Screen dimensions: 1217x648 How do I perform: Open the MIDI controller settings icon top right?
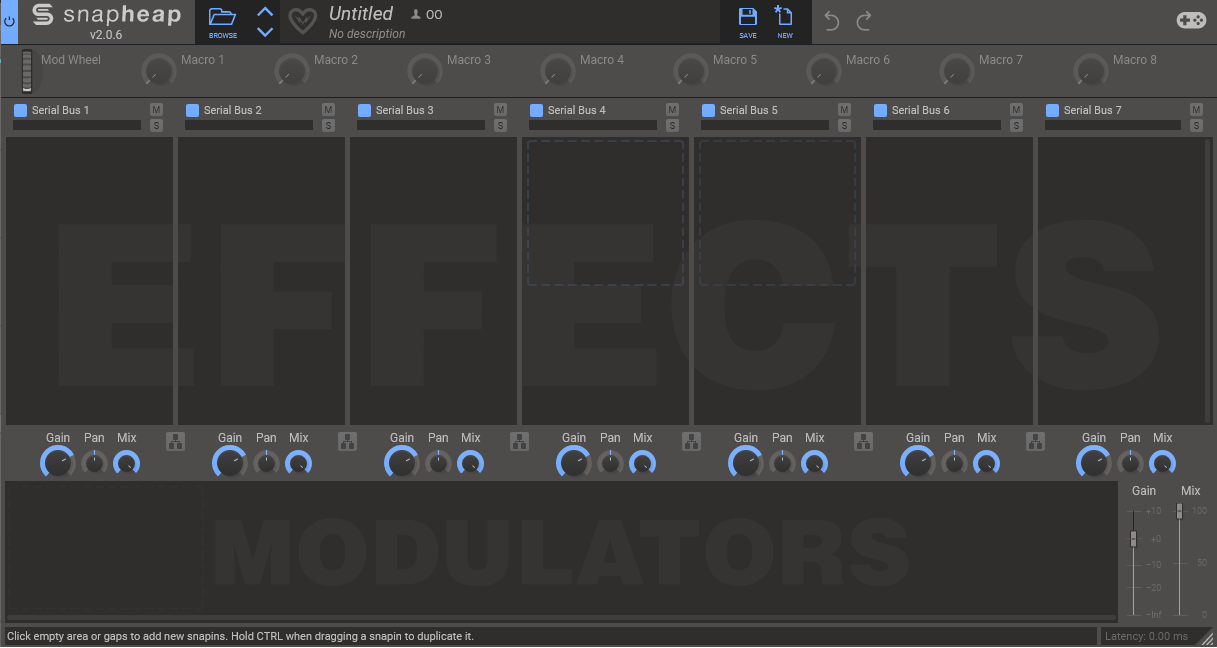1189,18
